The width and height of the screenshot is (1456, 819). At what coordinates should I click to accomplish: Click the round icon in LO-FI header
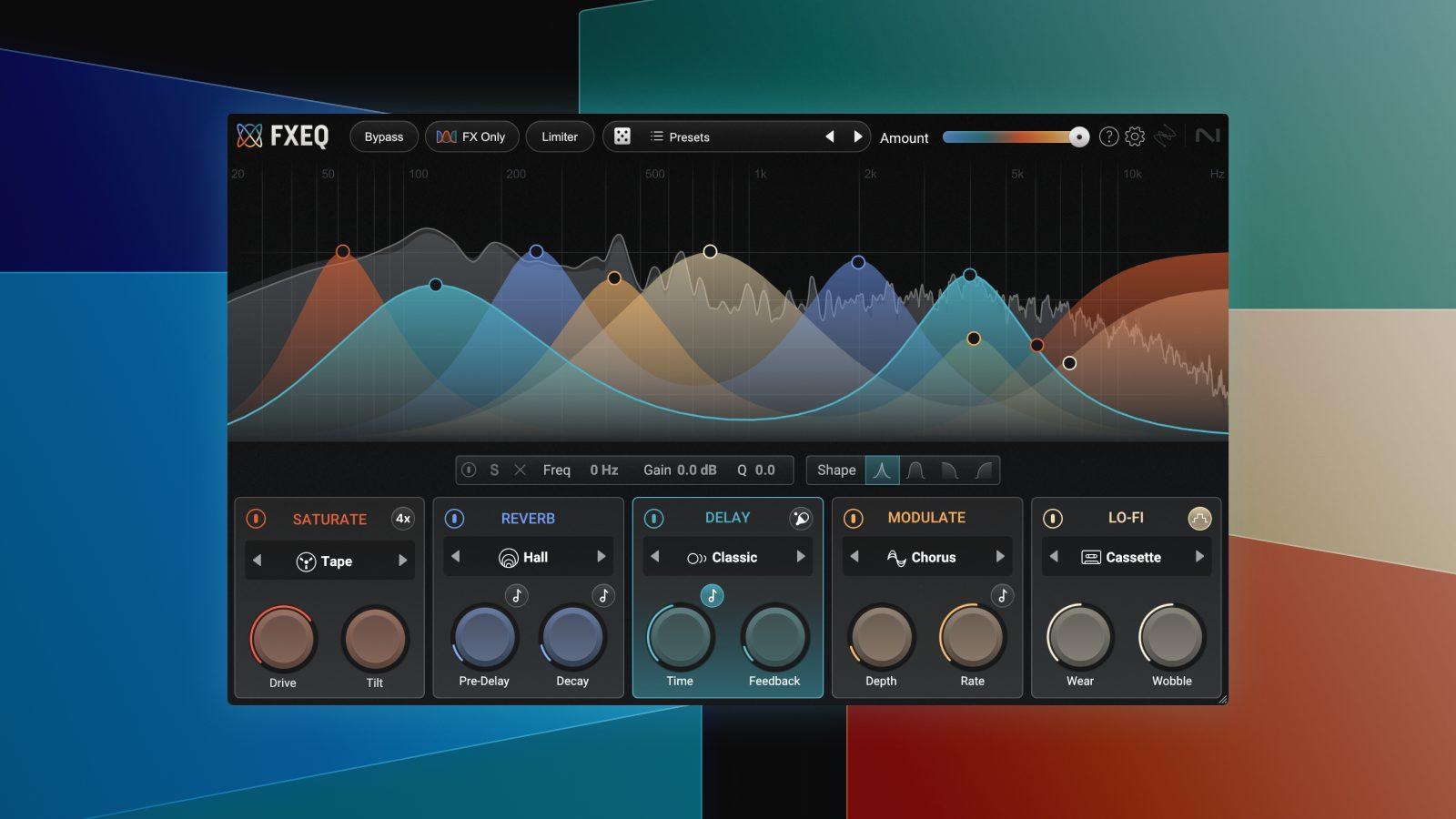tap(1199, 519)
